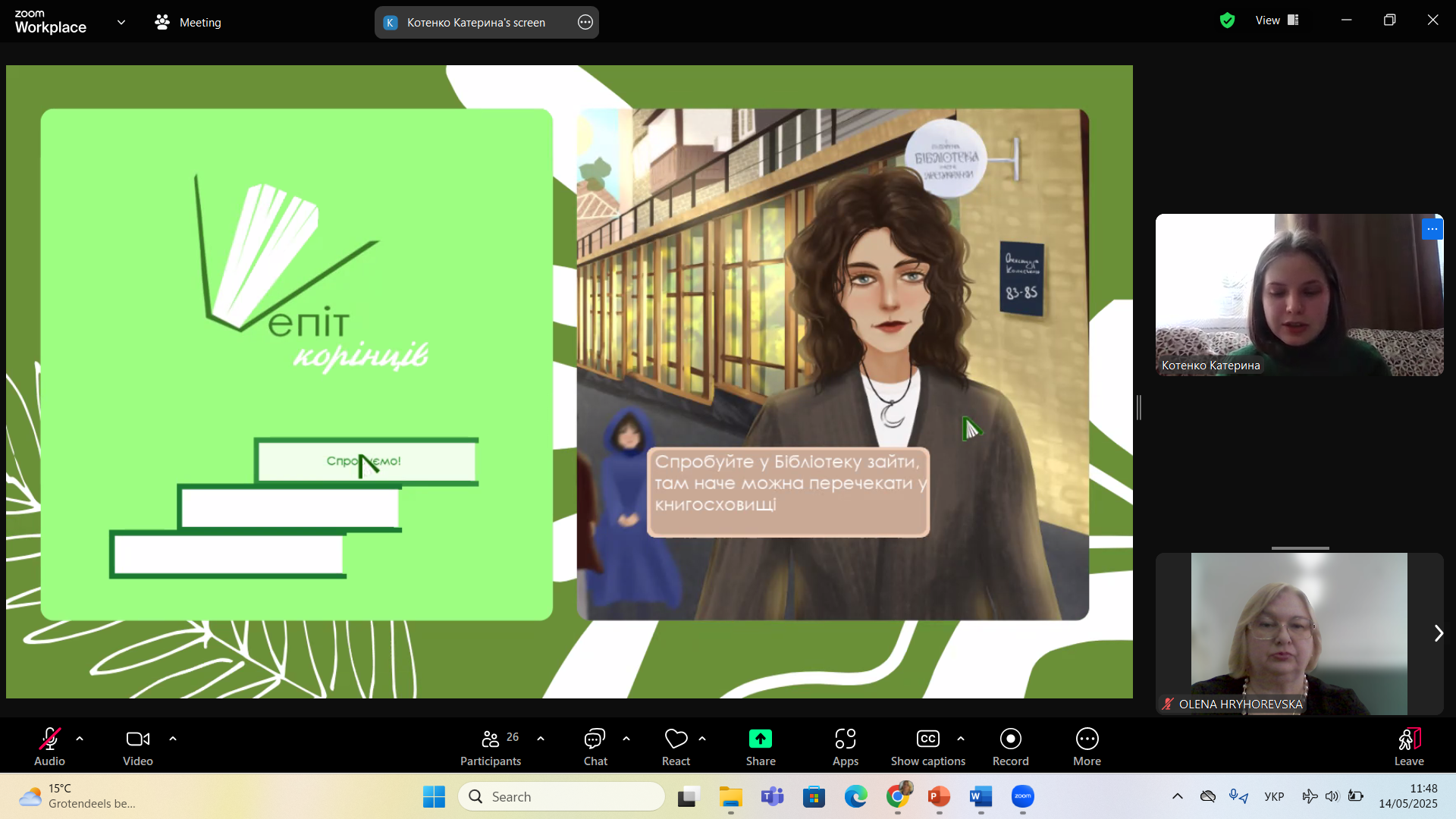Open screen share options ellipsis button
The width and height of the screenshot is (1456, 819).
585,23
